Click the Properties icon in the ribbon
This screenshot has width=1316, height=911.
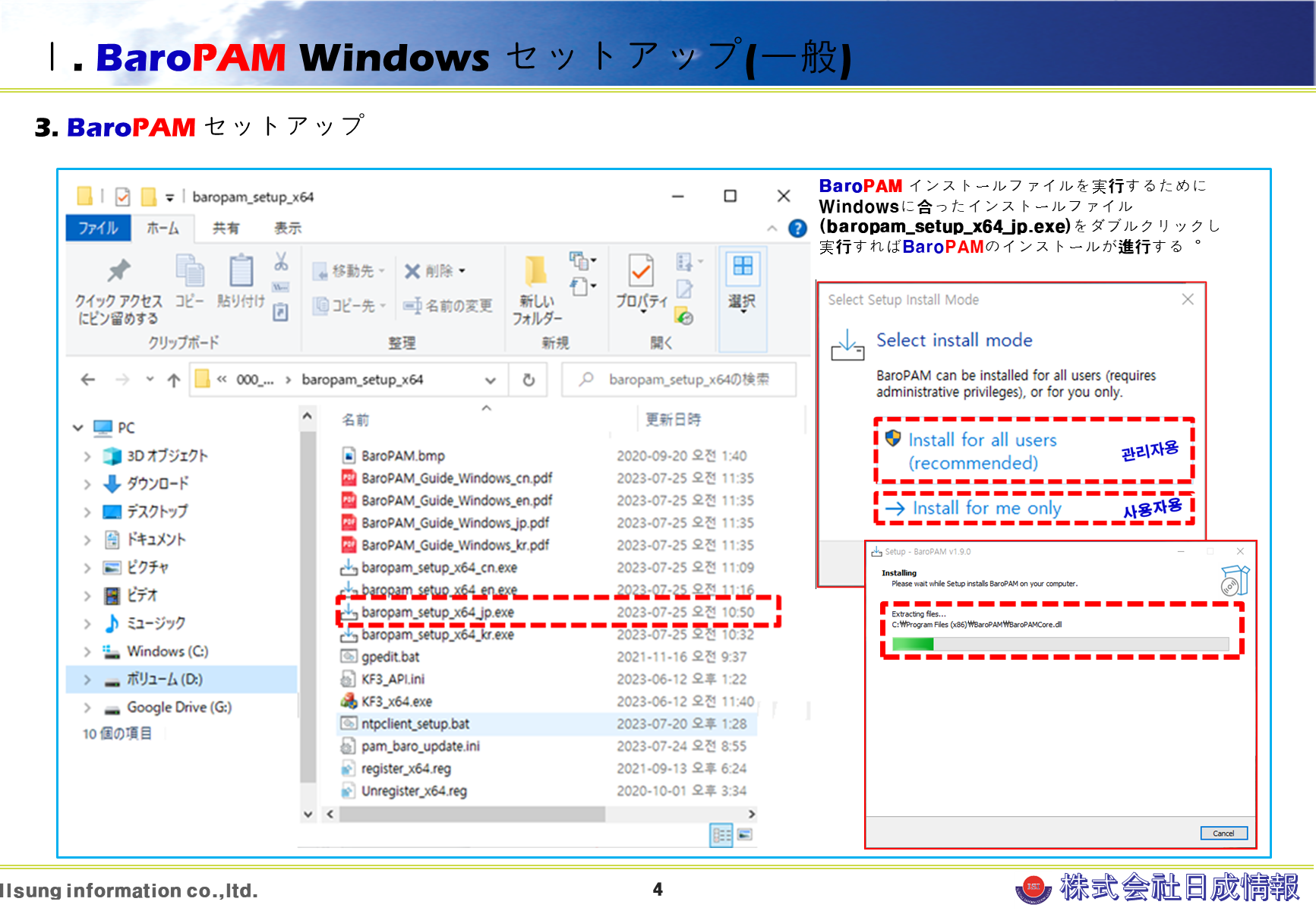(x=641, y=271)
